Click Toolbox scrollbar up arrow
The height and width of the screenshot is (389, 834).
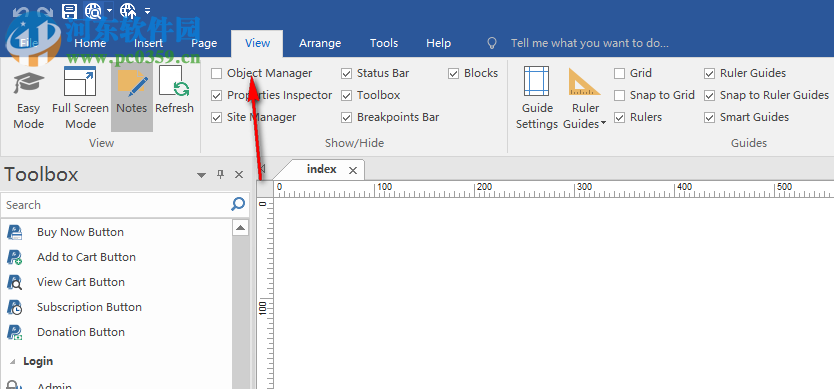pyautogui.click(x=240, y=228)
